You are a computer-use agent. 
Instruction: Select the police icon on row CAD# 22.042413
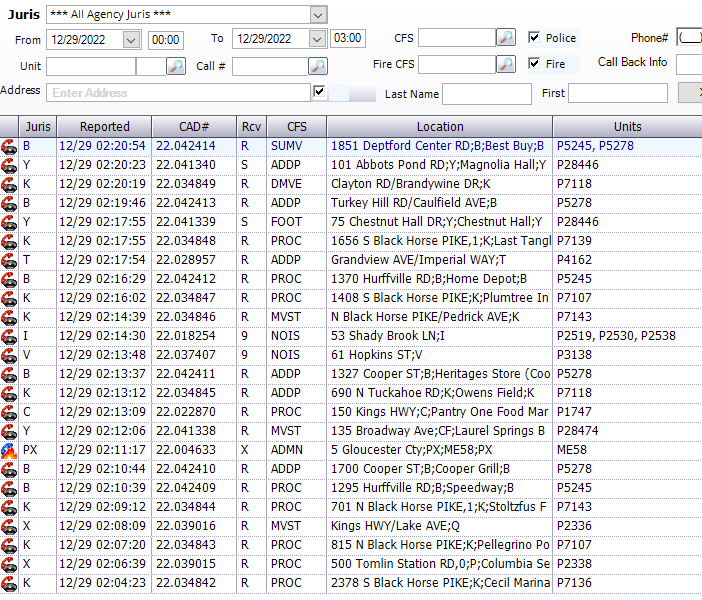click(9, 203)
